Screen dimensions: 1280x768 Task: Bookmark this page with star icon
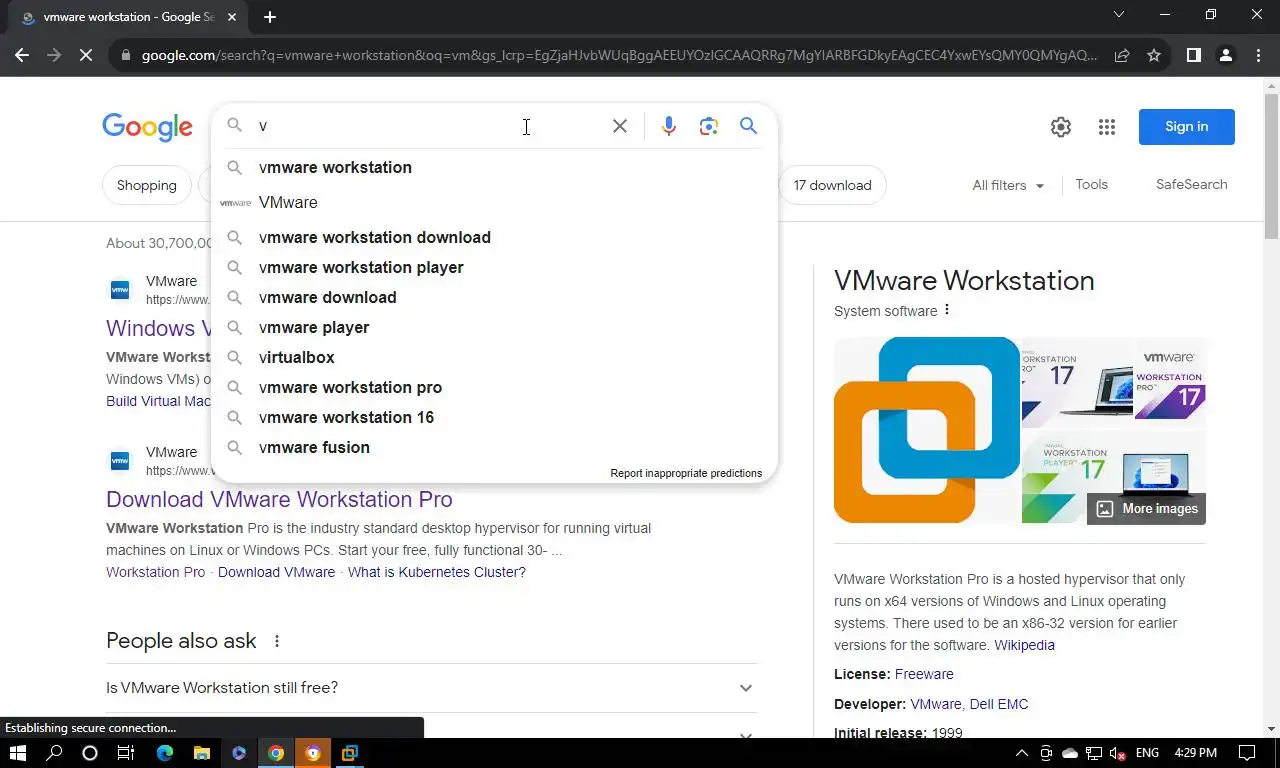tap(1154, 55)
